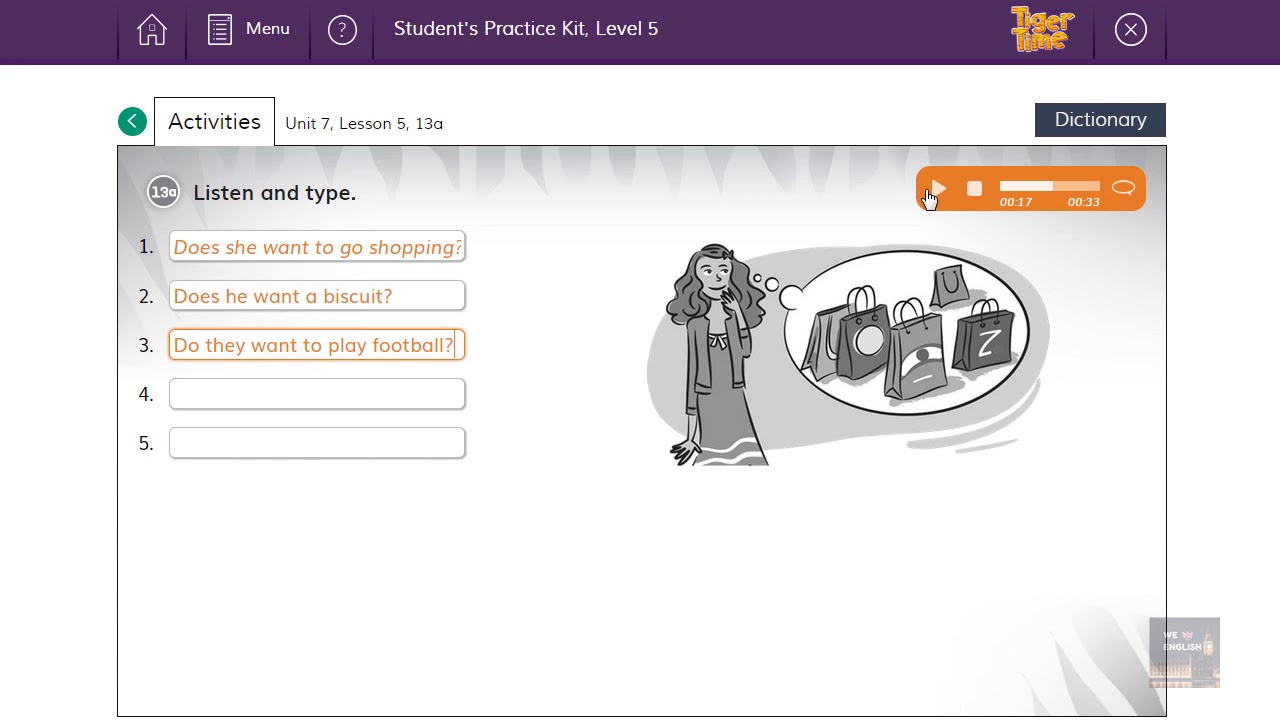The image size is (1280, 720).
Task: Click the 13a activity badge
Action: 163,192
